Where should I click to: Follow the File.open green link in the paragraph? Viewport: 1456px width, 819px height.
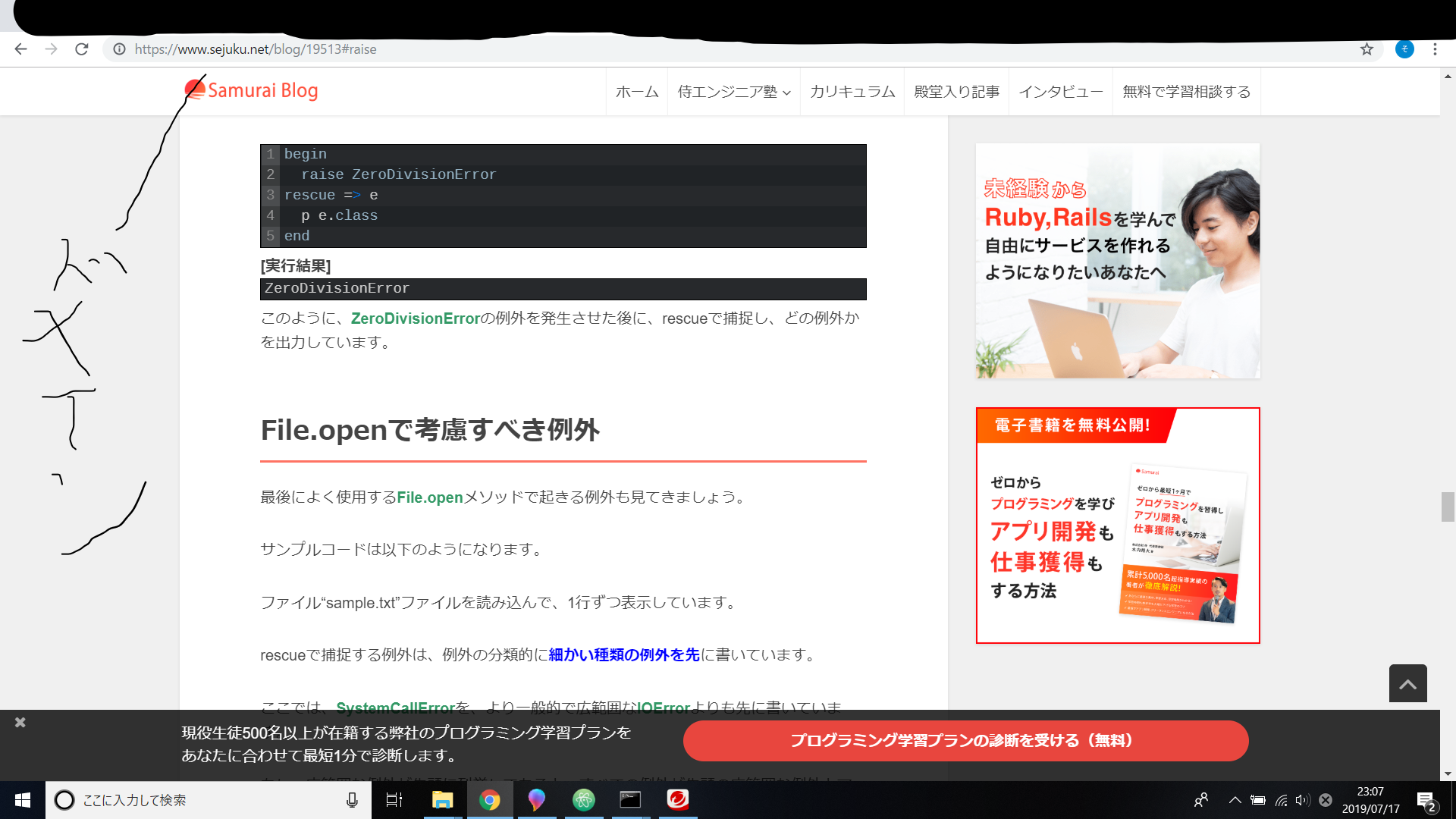coord(430,497)
